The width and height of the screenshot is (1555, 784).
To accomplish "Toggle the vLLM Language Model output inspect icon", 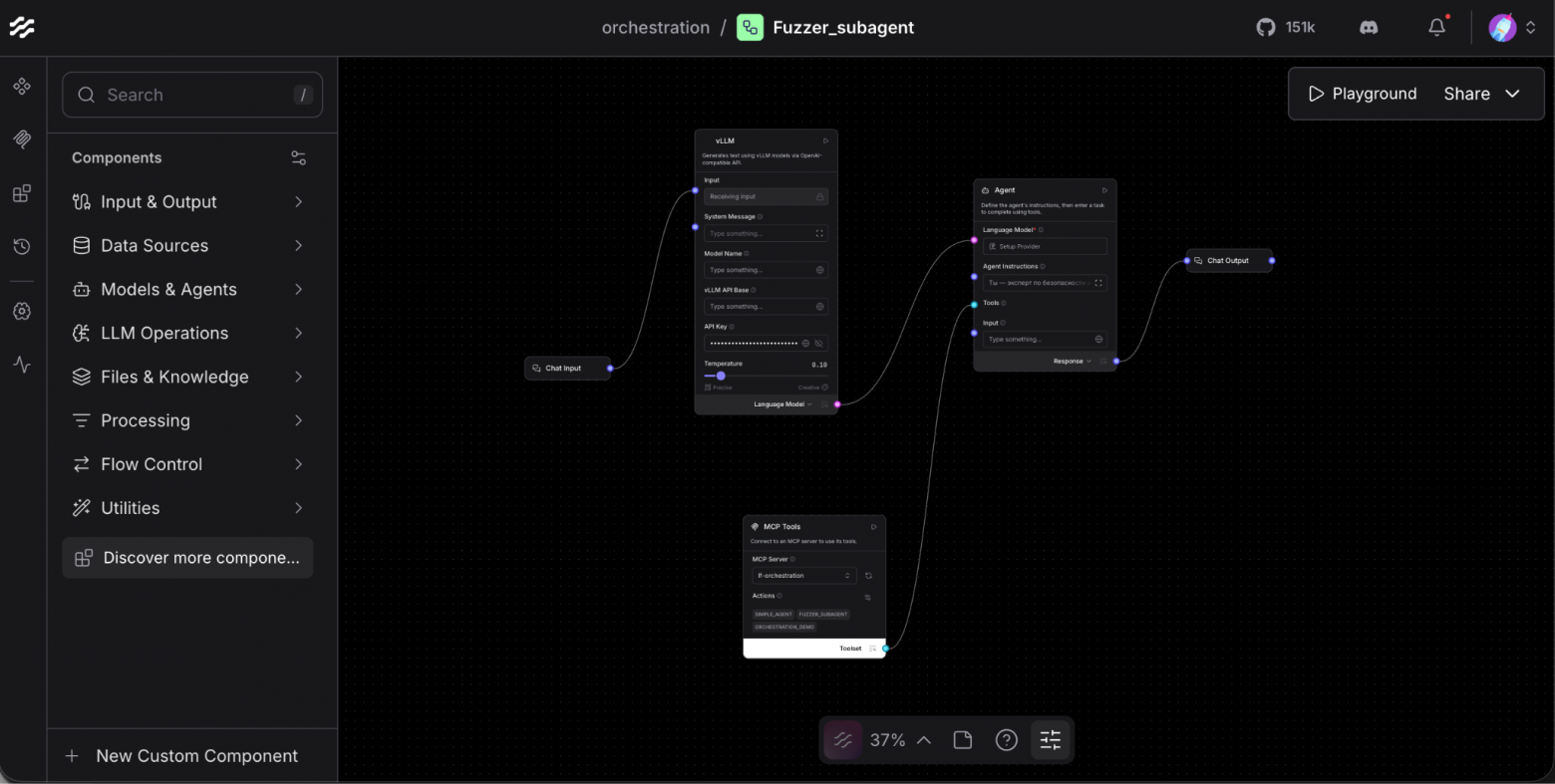I will coord(824,404).
